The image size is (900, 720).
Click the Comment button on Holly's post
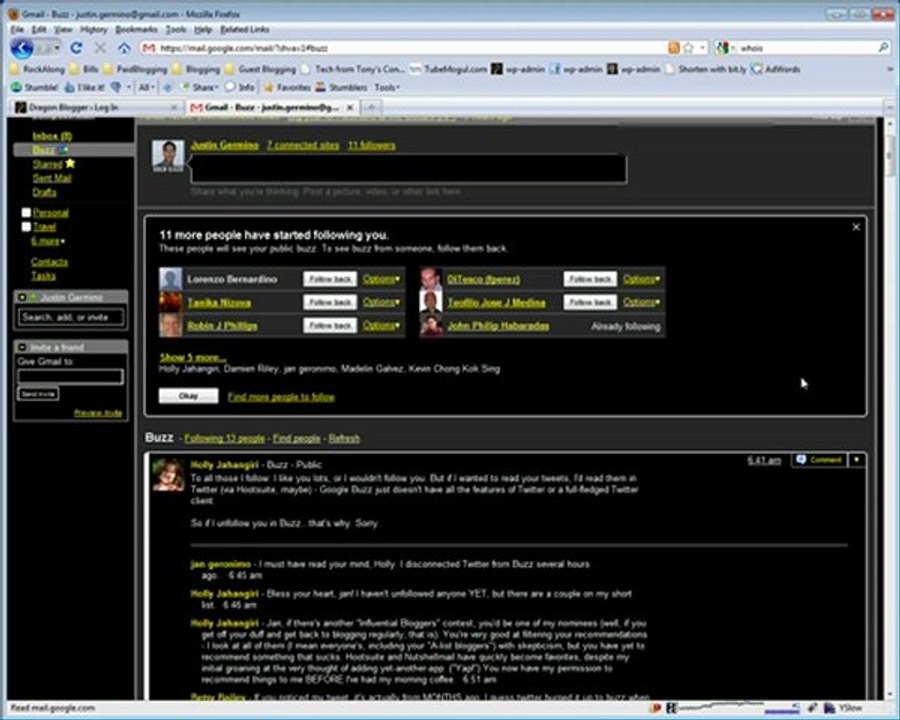click(820, 460)
